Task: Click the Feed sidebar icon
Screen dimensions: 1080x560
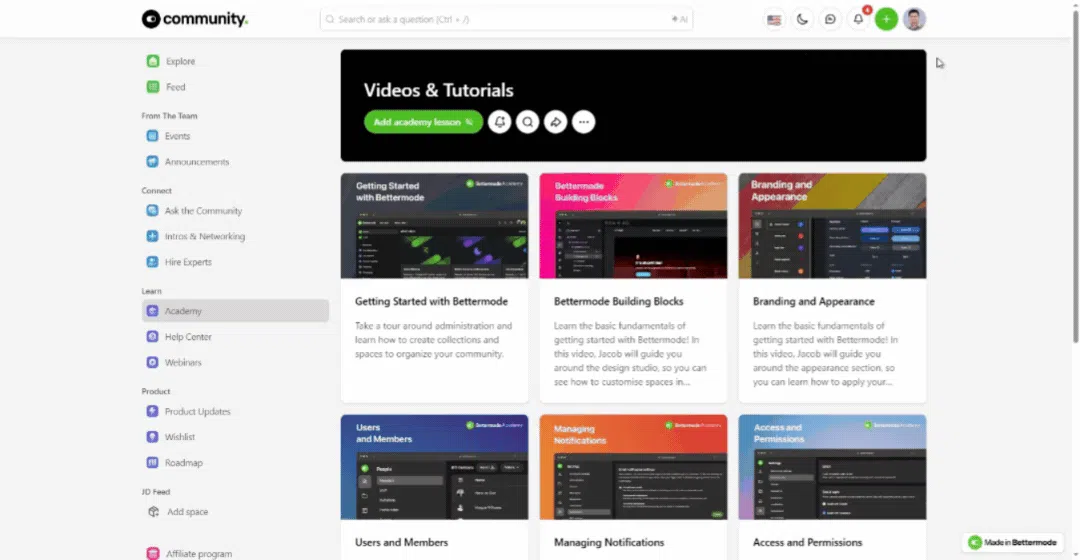Action: click(153, 87)
